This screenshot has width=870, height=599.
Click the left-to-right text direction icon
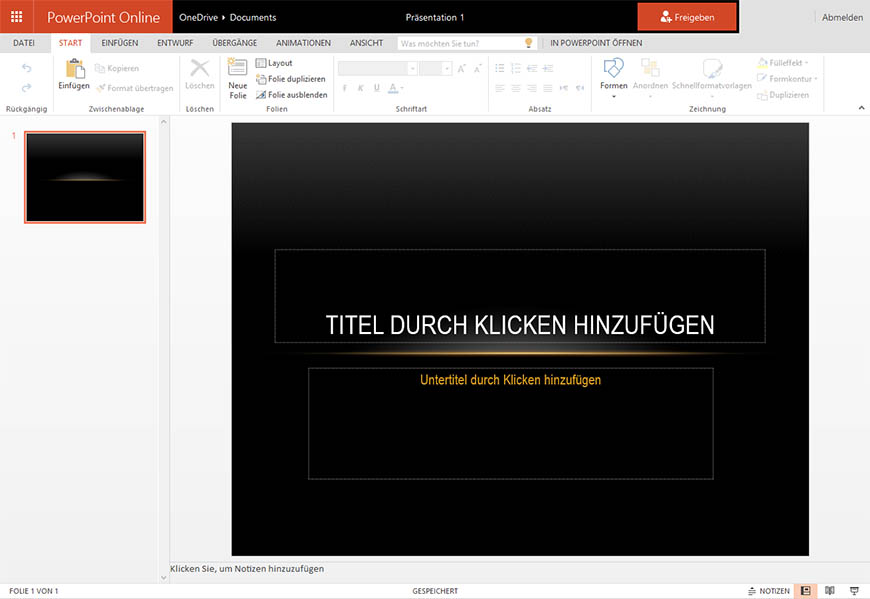coord(564,88)
